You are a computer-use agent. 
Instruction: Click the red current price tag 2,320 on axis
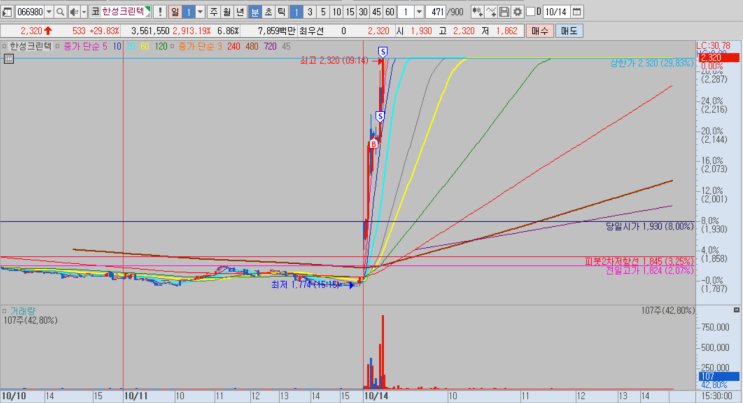pos(719,58)
